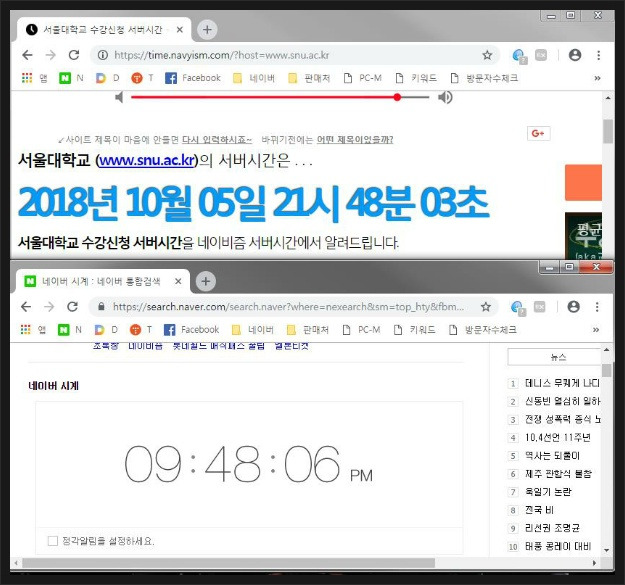The image size is (625, 585).
Task: Open trending item 1 데니스 무퀘게
Action: [562, 383]
